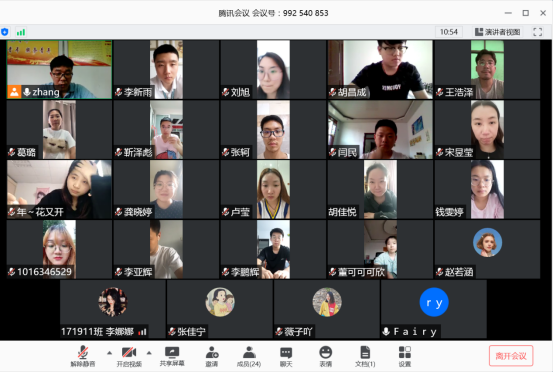The height and width of the screenshot is (373, 554).
Task: Expand video options arrow beside camera
Action: [149, 353]
